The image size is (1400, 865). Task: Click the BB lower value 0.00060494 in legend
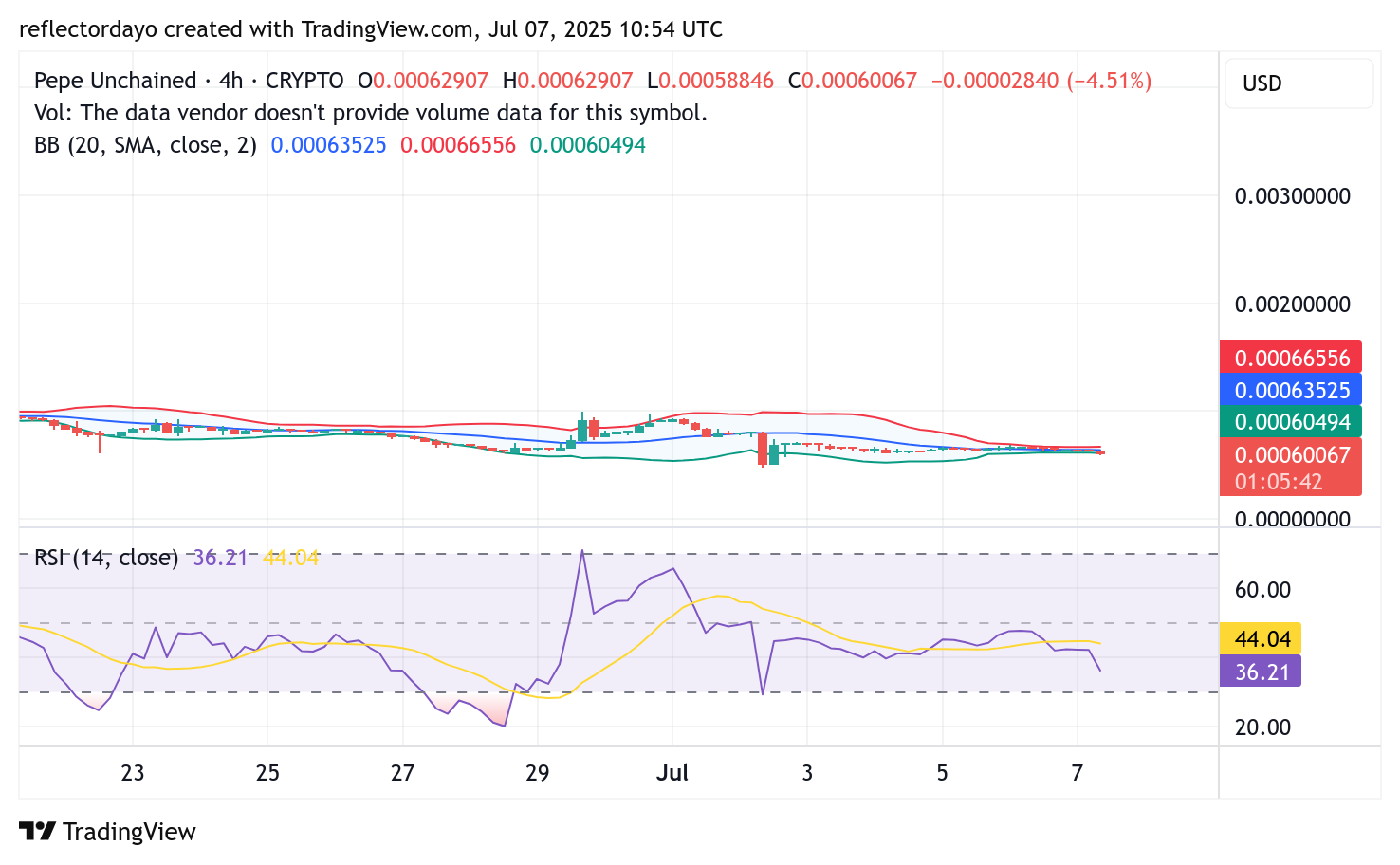pos(588,145)
